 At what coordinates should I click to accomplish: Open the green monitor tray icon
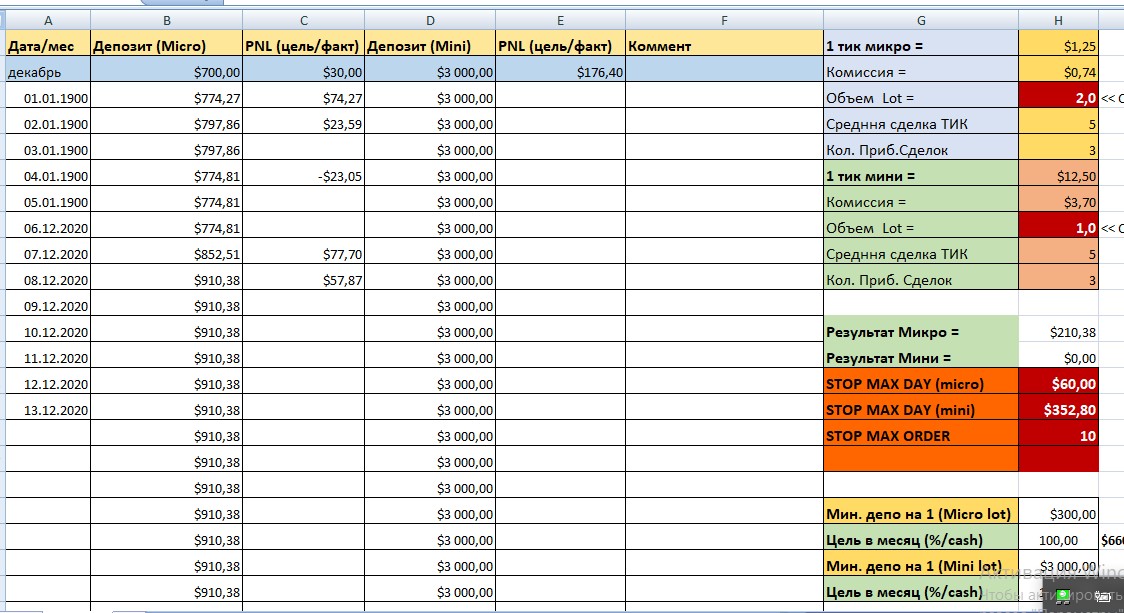pos(1062,596)
